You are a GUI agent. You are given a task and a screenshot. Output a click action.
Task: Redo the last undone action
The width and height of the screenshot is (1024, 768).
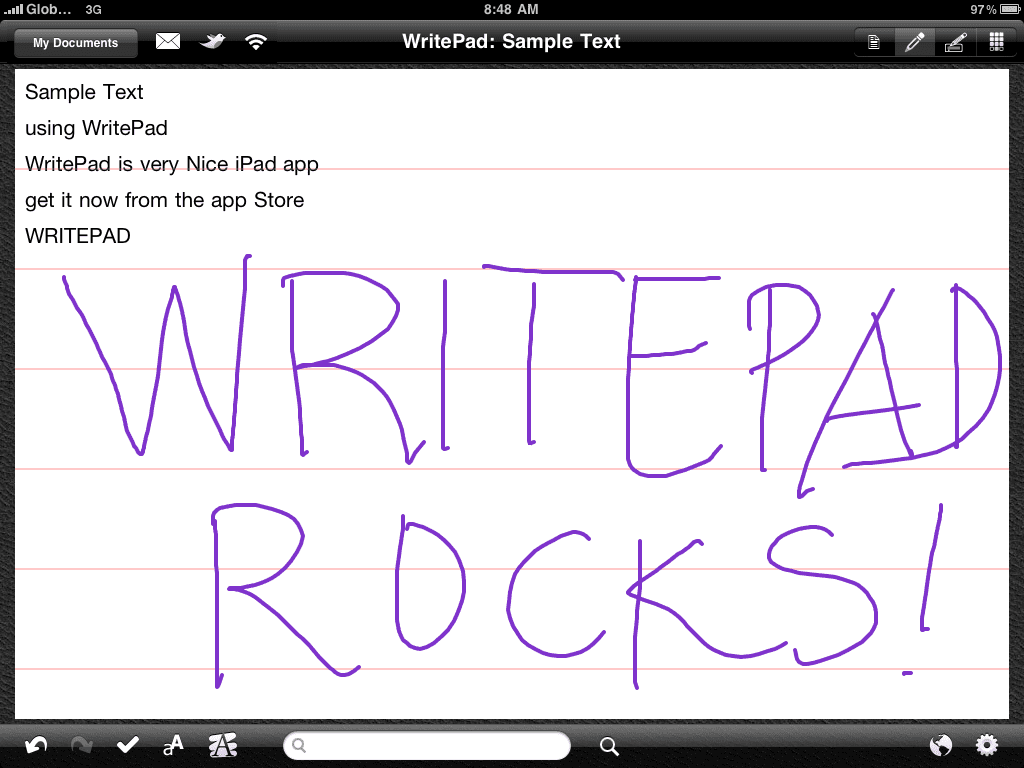coord(82,745)
